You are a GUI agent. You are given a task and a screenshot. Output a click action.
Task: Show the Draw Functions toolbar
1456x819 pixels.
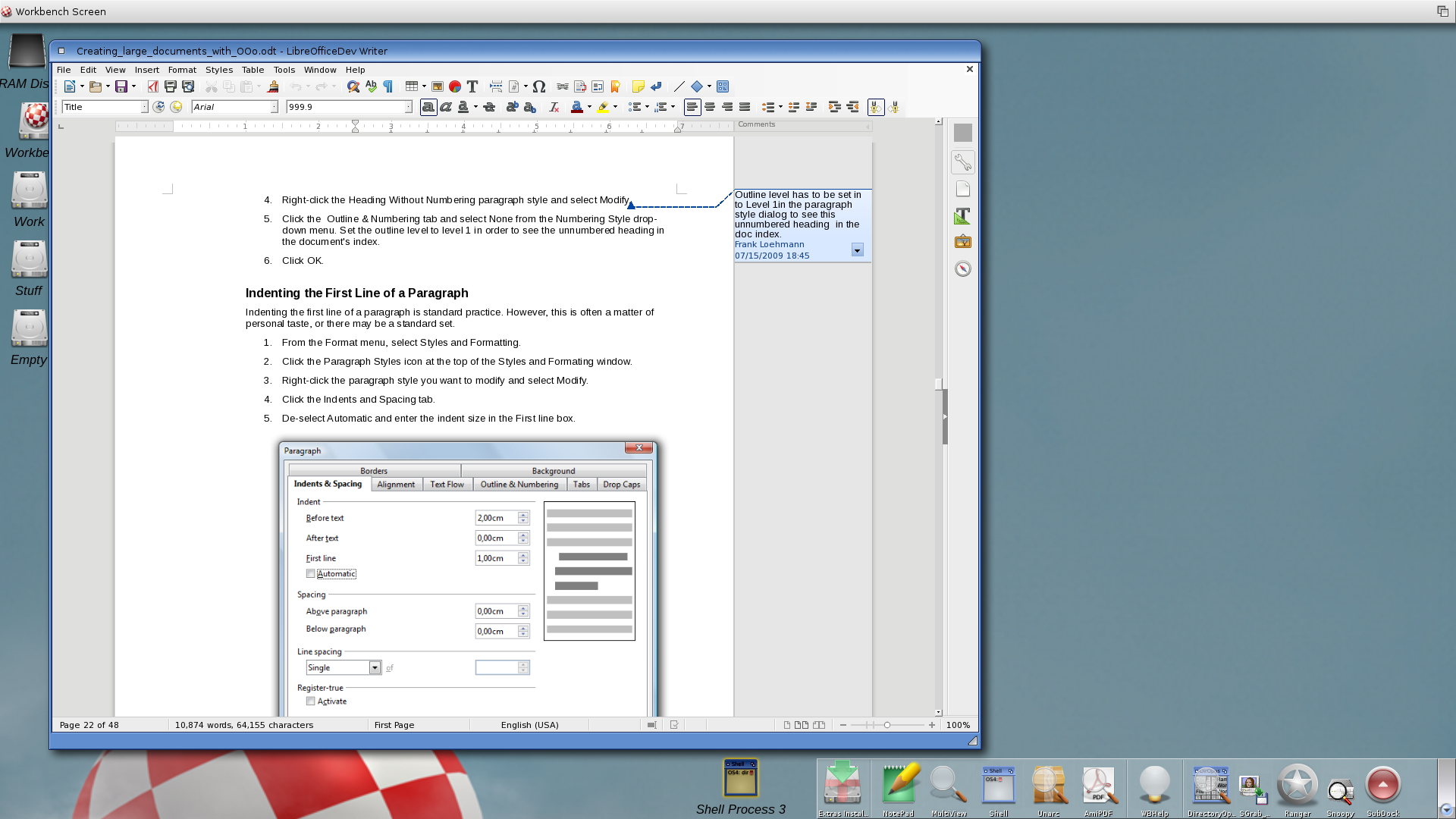tap(723, 86)
